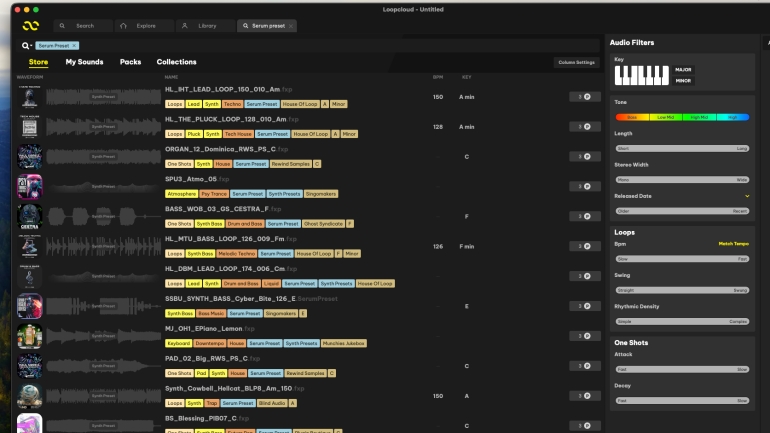Click the Loopcloud logo icon
The height and width of the screenshot is (433, 770).
tap(30, 26)
